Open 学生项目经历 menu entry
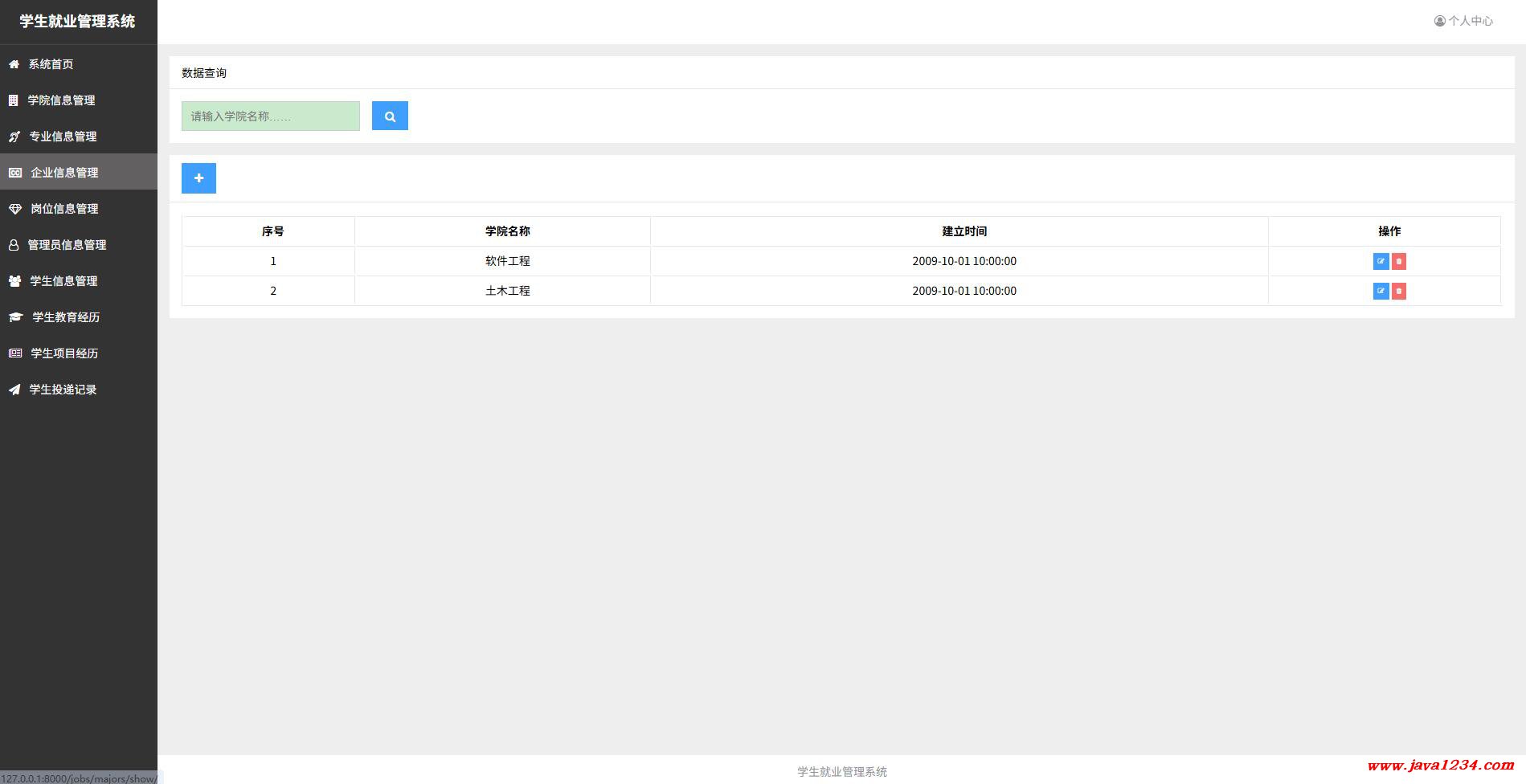Screen dimensions: 1526x784 click(64, 353)
